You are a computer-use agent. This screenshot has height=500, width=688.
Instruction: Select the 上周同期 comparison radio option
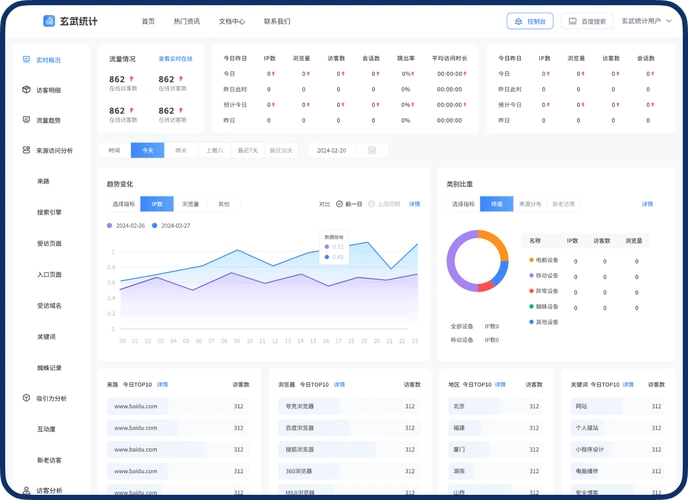pyautogui.click(x=370, y=204)
